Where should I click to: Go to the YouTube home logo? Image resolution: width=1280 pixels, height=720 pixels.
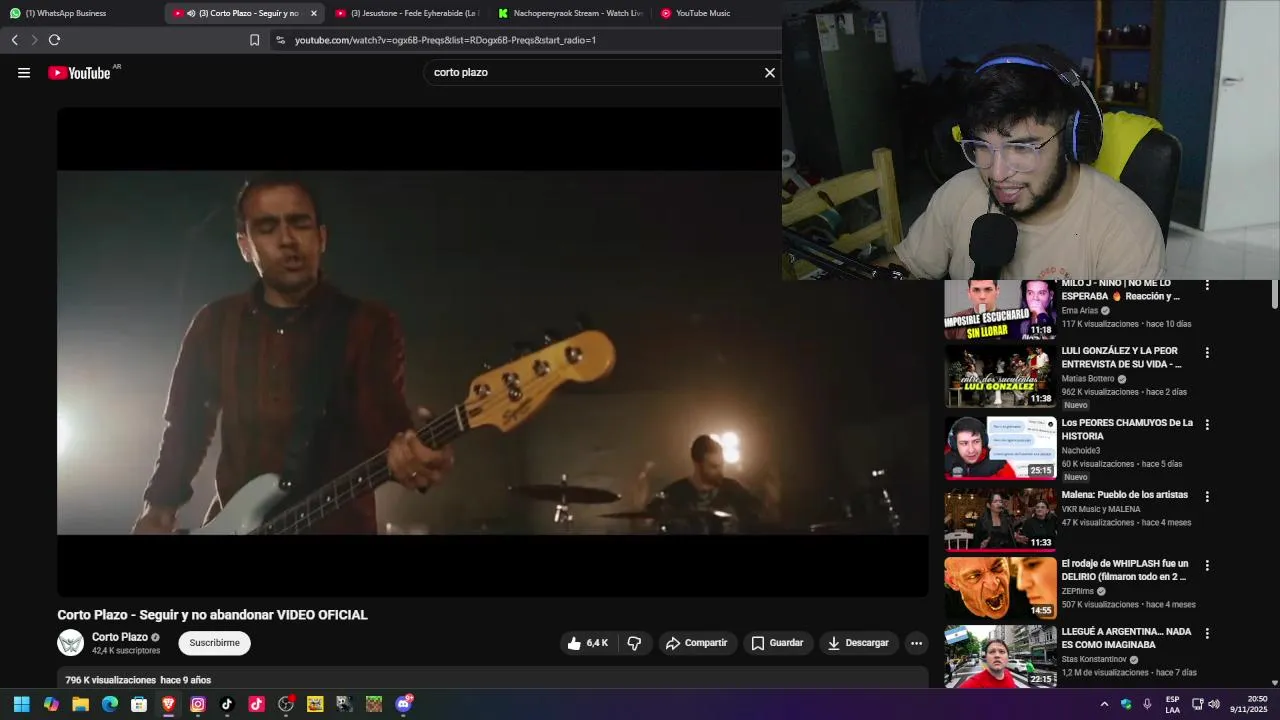pos(79,73)
